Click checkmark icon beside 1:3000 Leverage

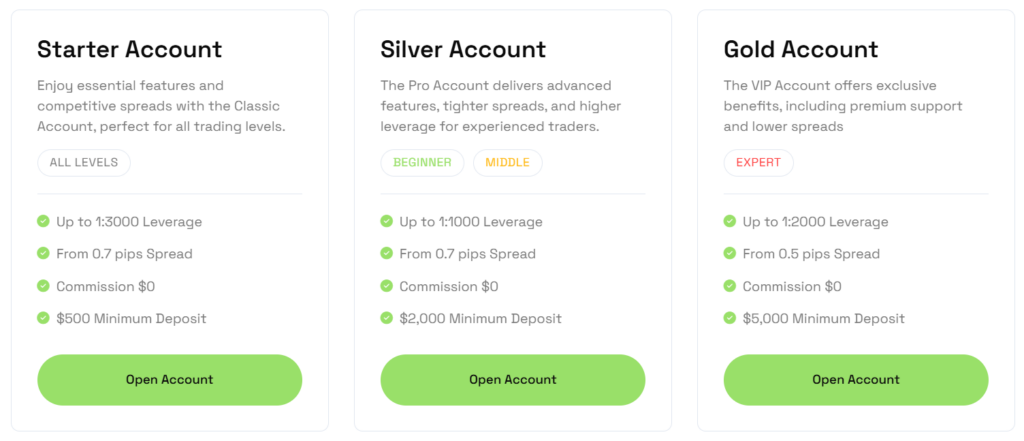point(43,222)
